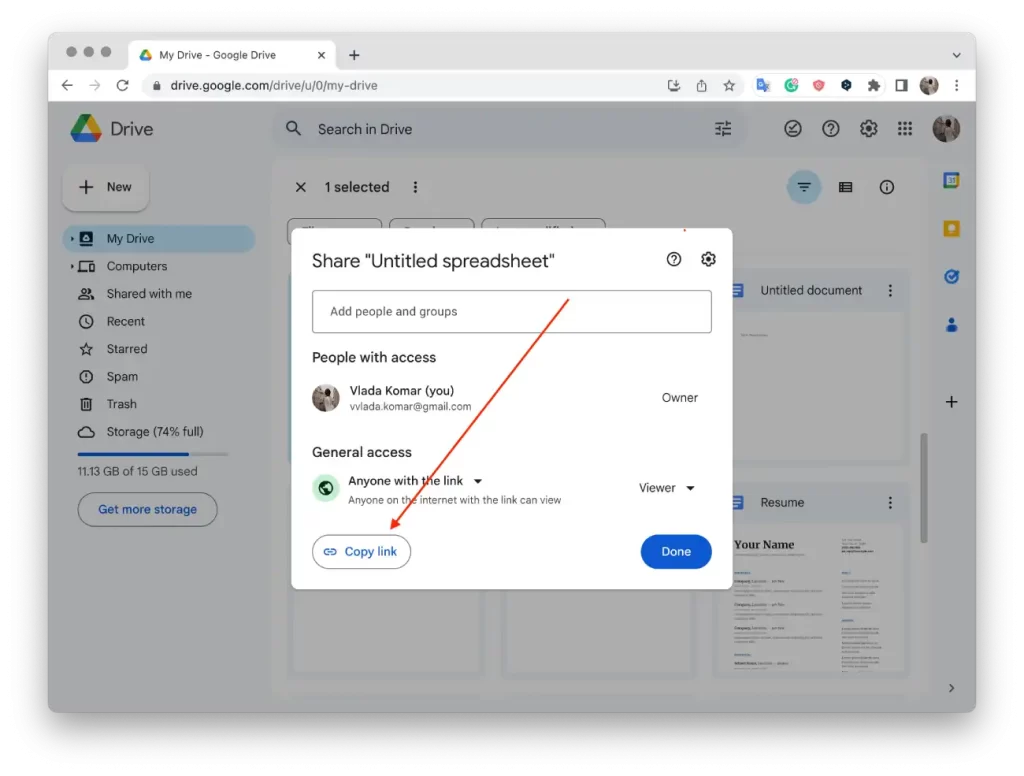1024x776 pixels.
Task: Share this page from address bar
Action: 701,86
